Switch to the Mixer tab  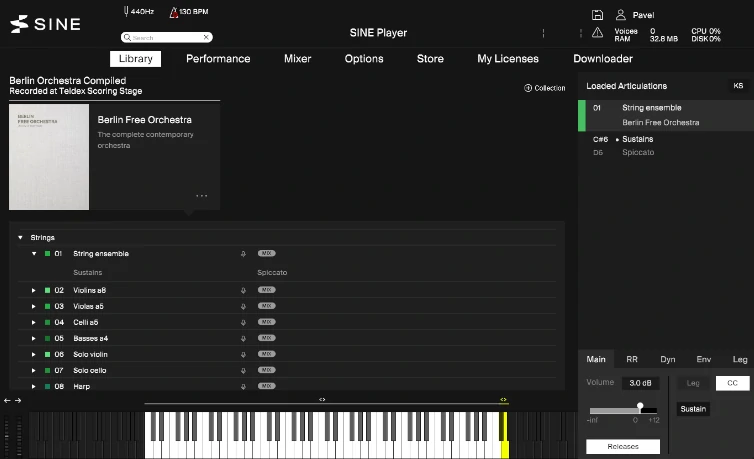(297, 59)
